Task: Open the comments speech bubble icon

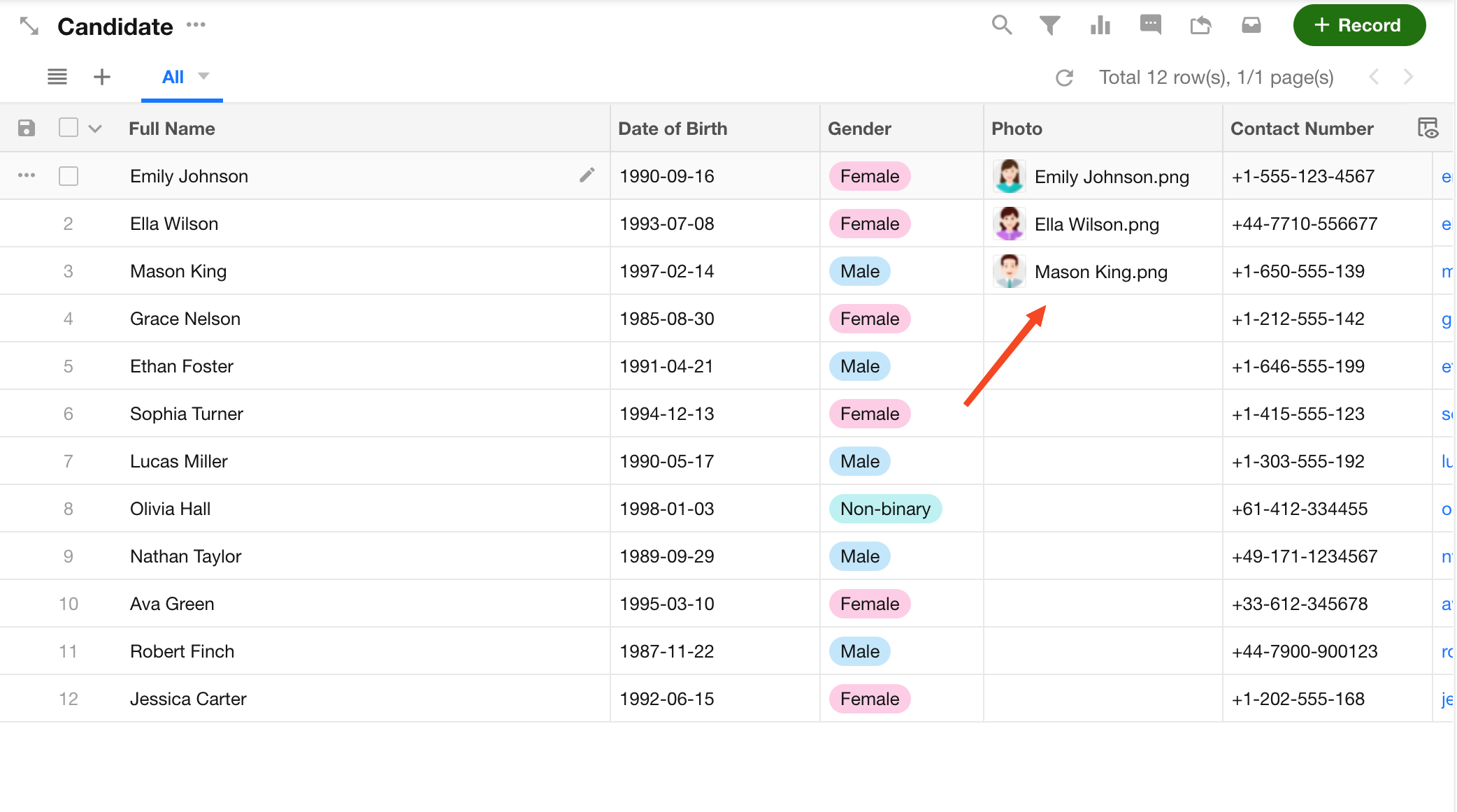Action: [1150, 25]
